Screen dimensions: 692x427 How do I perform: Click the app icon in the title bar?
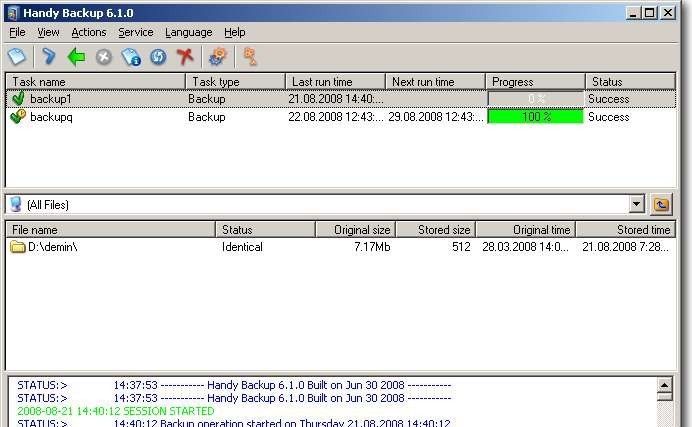coord(12,13)
